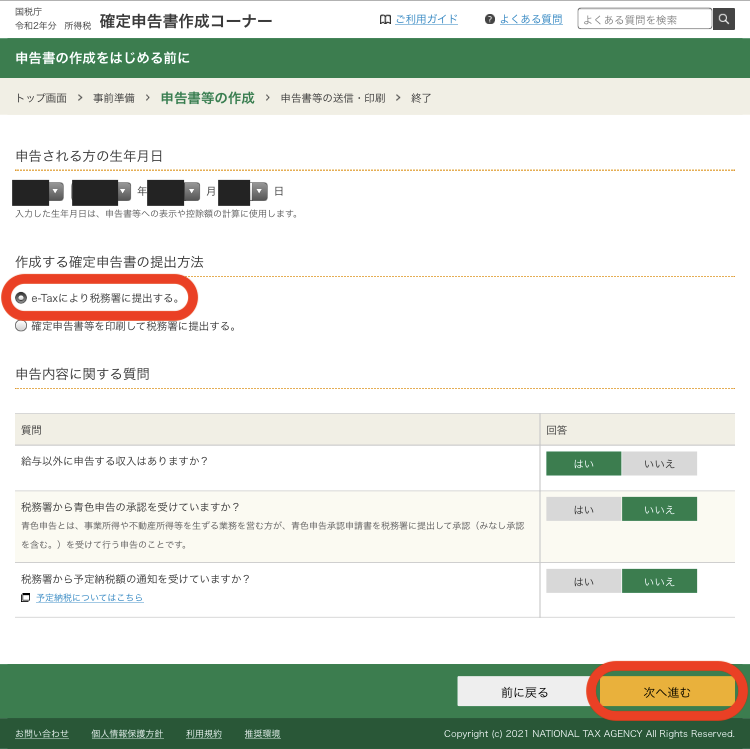Answer はい for 青色申告の承認 question

tap(584, 509)
